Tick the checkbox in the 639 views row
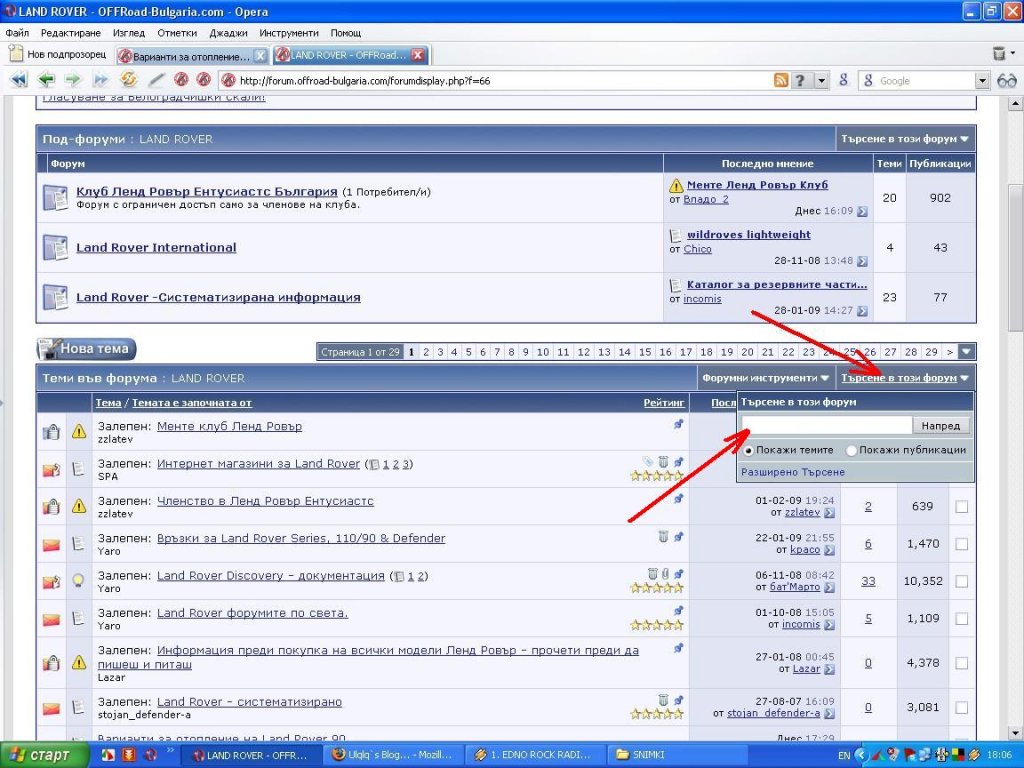Viewport: 1024px width, 768px height. (x=961, y=507)
